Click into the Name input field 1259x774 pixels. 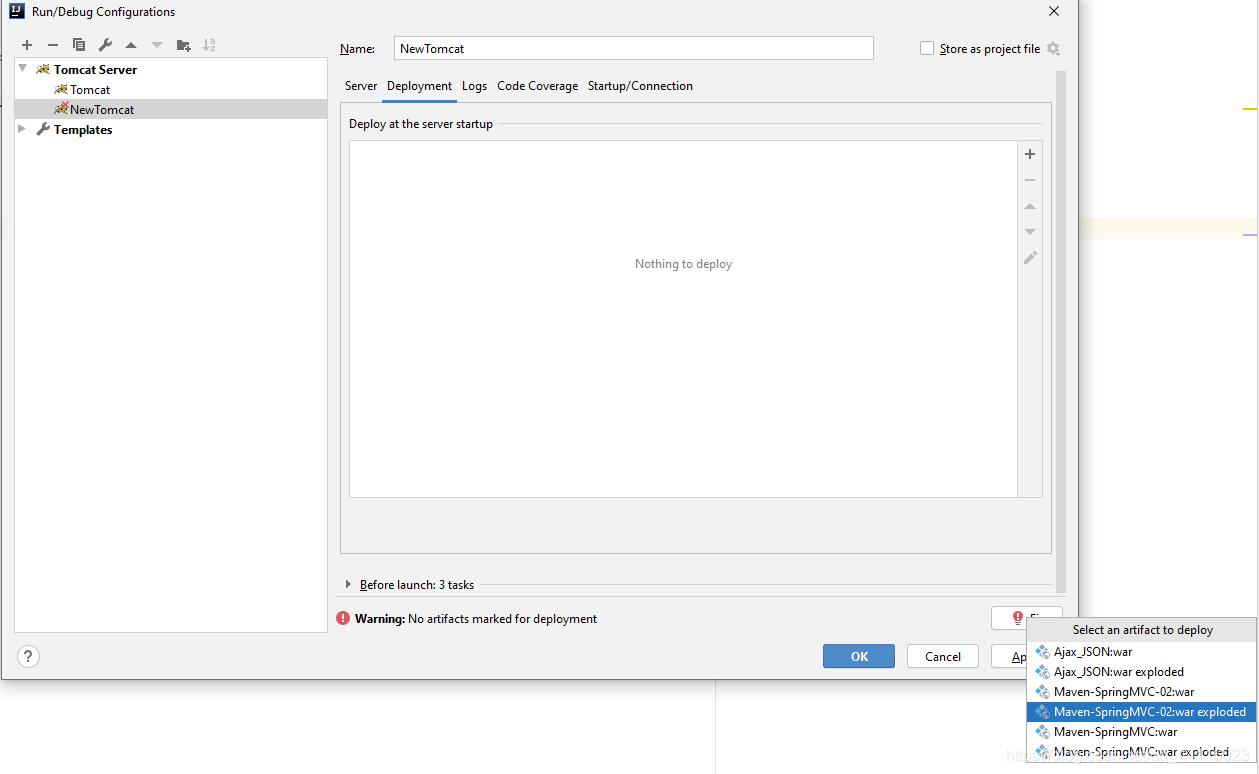633,48
